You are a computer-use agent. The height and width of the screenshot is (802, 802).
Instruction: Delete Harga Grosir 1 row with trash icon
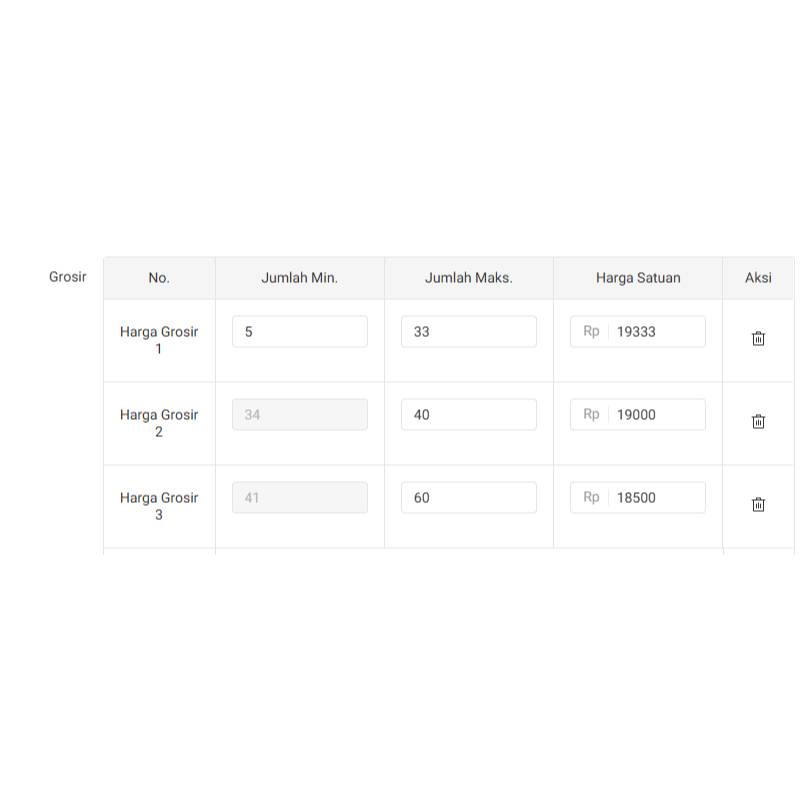758,339
